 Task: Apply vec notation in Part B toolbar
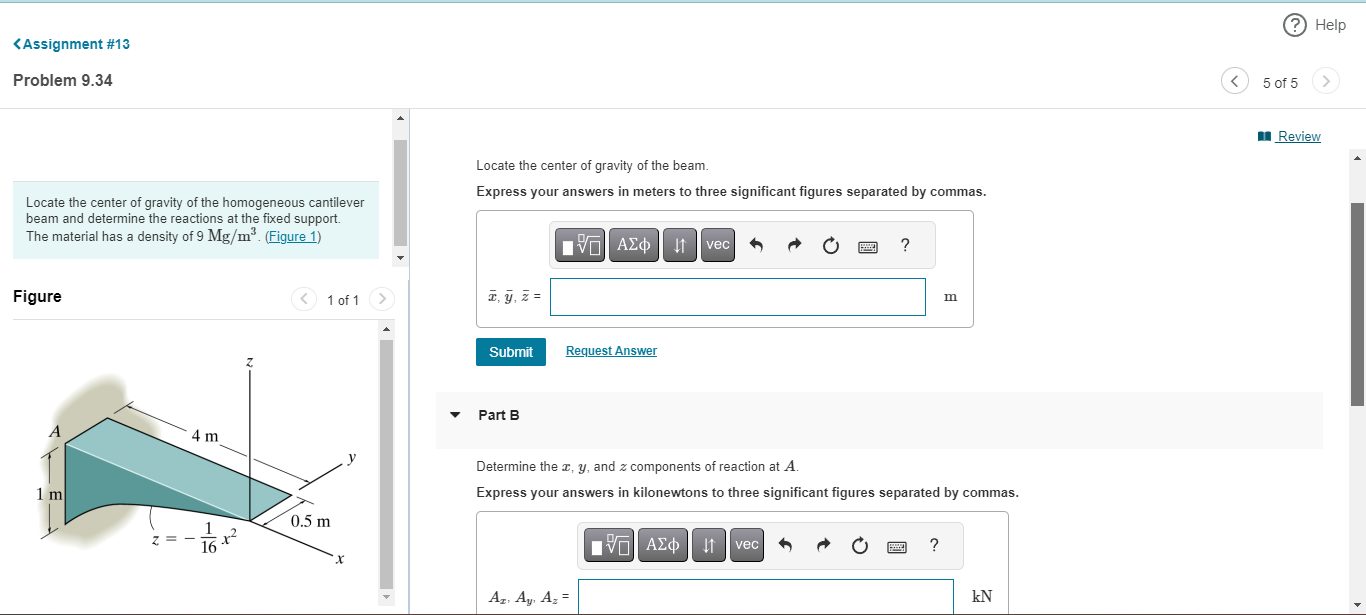pos(746,545)
